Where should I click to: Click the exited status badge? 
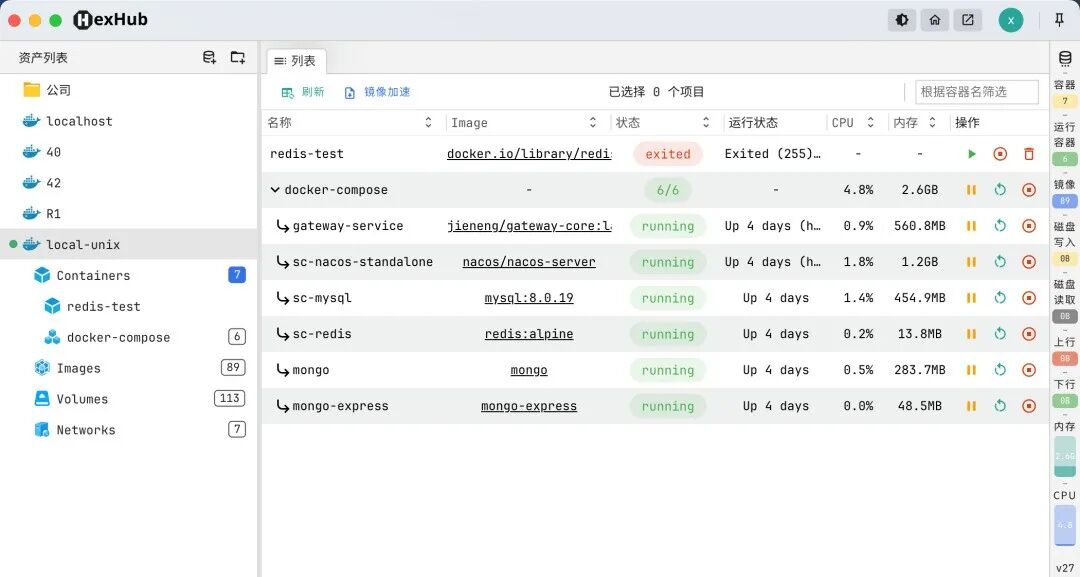click(667, 154)
